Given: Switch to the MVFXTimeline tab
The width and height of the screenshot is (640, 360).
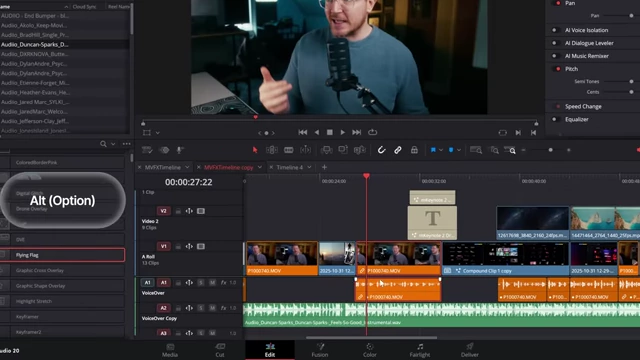Looking at the screenshot, I should tap(162, 167).
